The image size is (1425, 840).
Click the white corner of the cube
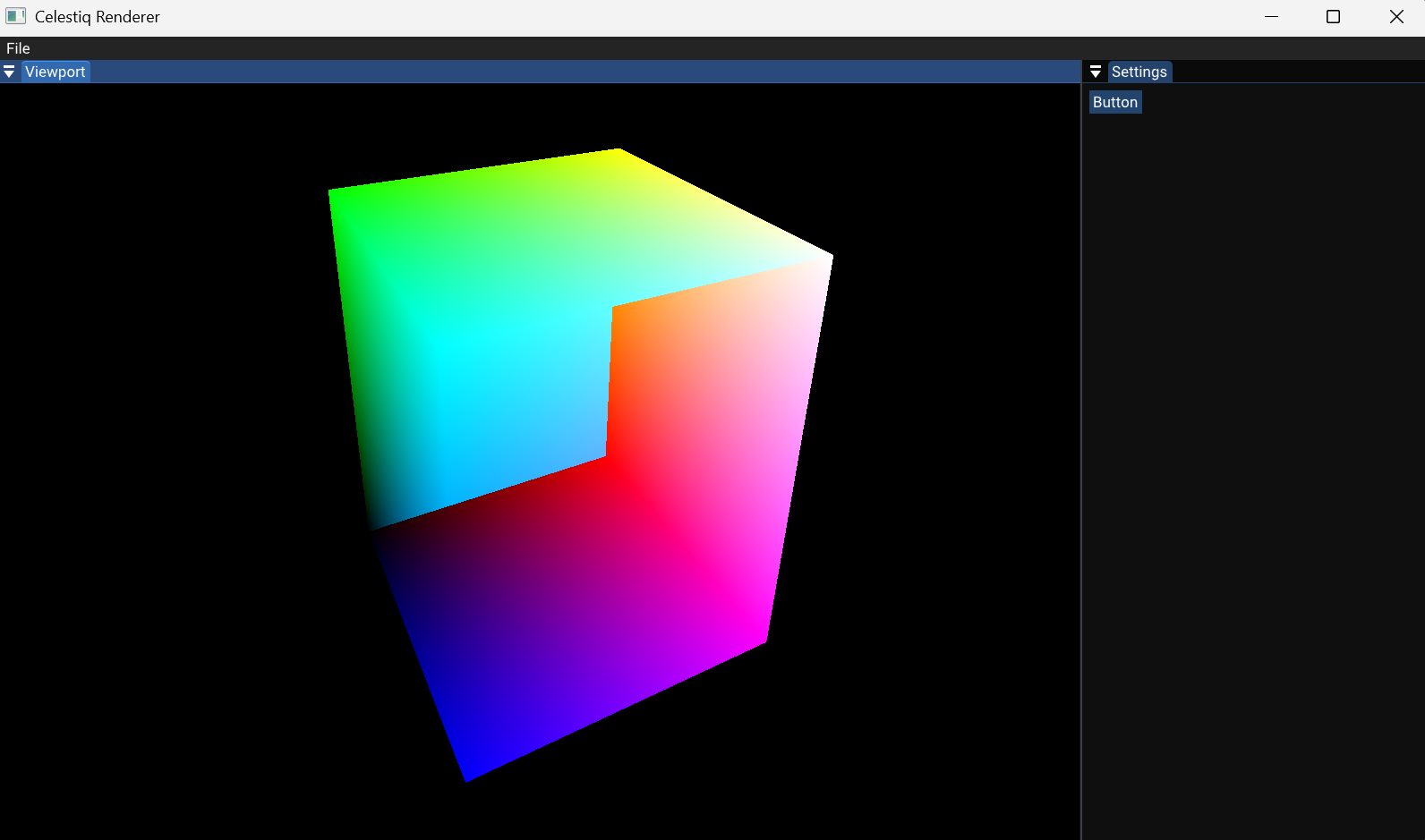(829, 259)
